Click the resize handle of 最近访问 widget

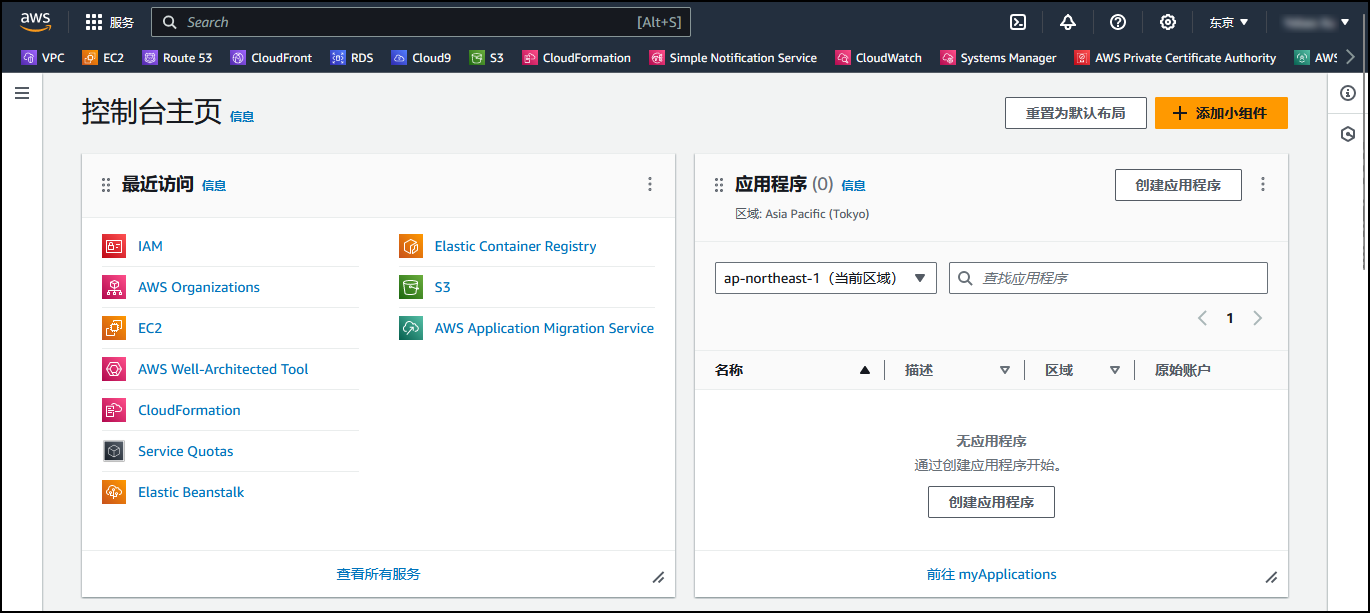click(658, 577)
